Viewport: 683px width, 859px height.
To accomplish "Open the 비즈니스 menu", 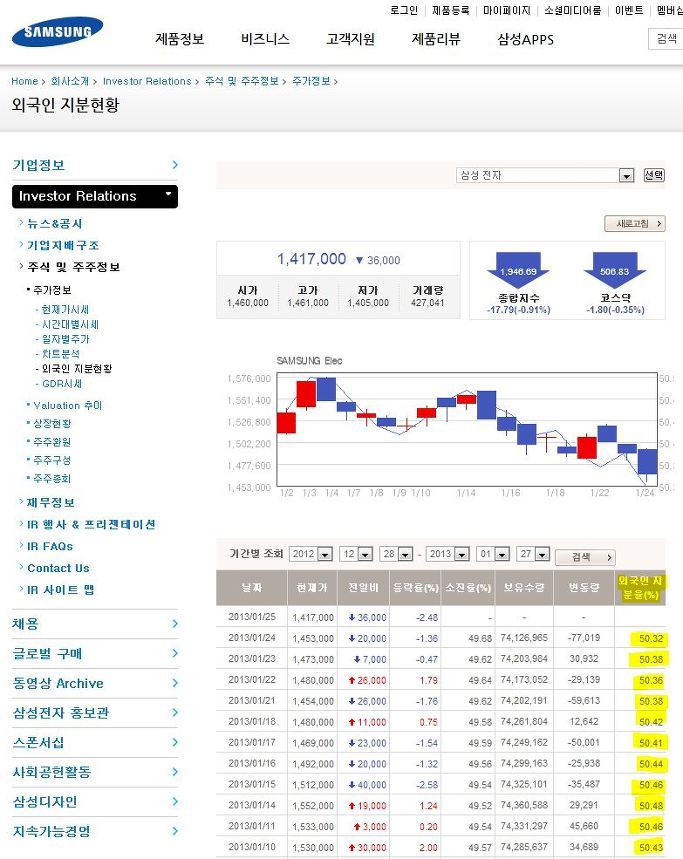I will [265, 39].
